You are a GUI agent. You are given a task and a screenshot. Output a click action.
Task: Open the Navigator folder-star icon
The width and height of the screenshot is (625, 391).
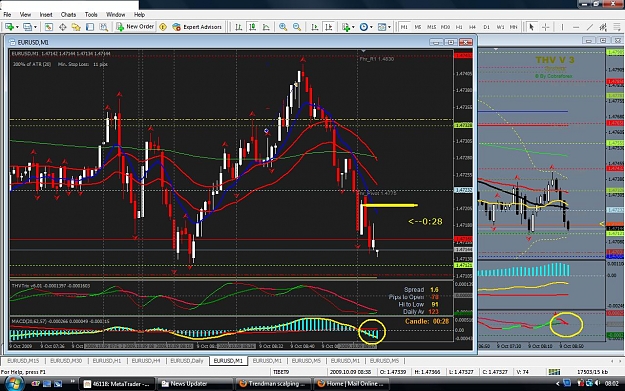pyautogui.click(x=76, y=27)
